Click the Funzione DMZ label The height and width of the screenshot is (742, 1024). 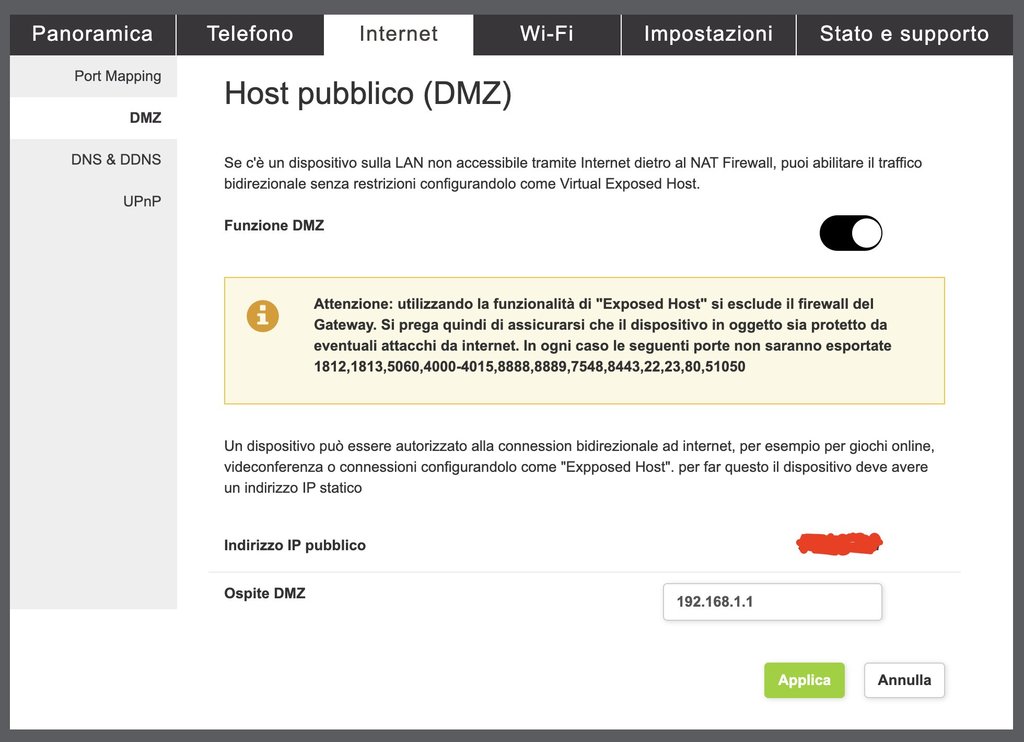pyautogui.click(x=274, y=225)
